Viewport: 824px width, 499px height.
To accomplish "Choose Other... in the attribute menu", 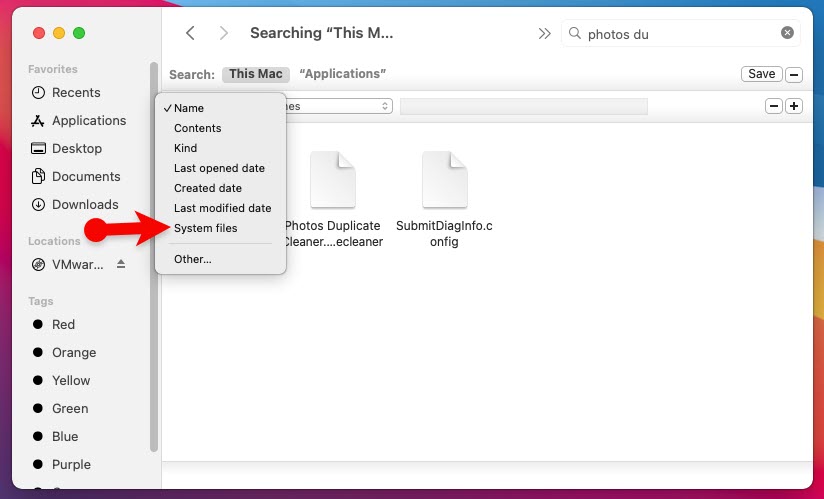I will click(193, 259).
